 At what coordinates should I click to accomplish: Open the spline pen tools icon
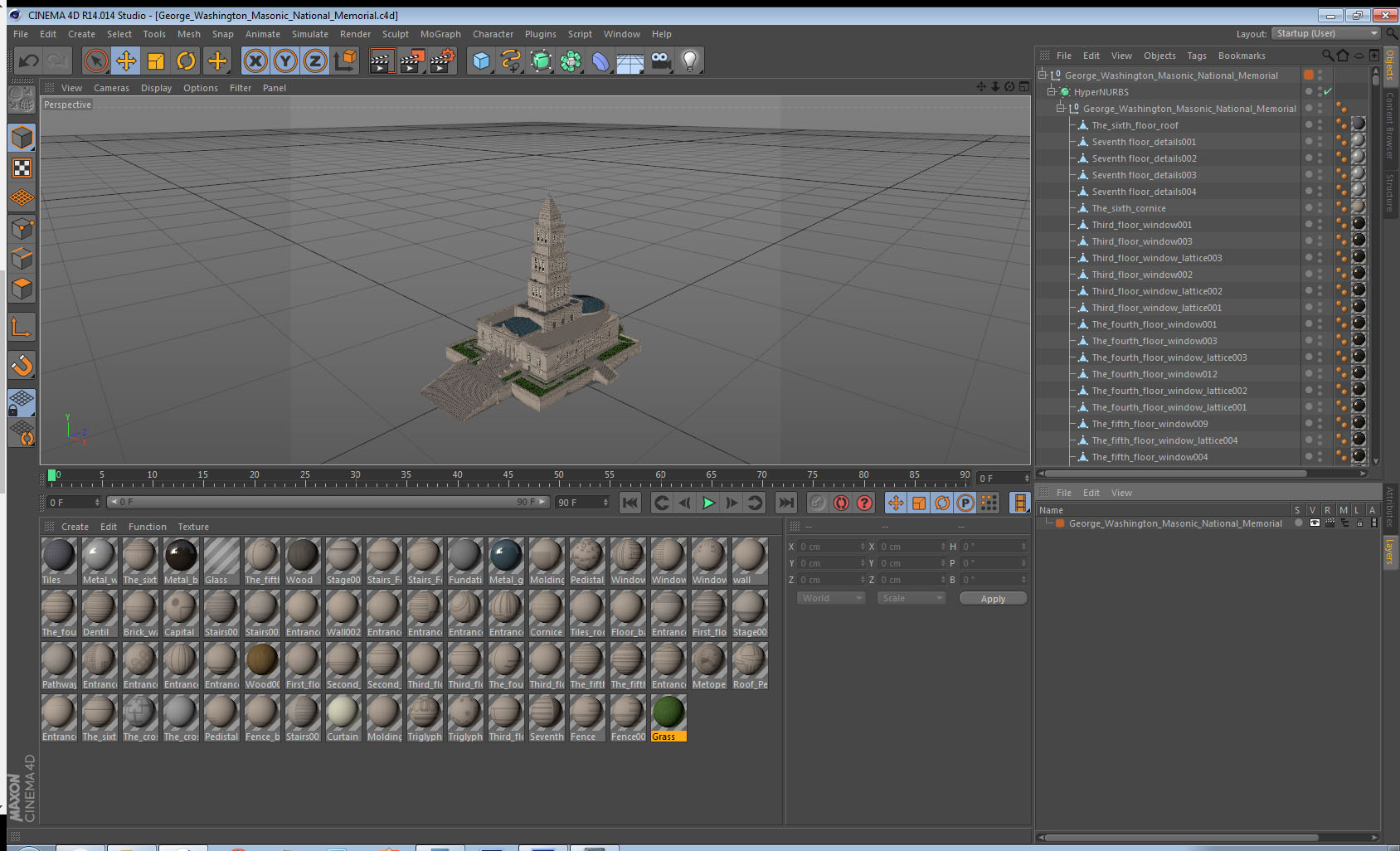pos(511,61)
